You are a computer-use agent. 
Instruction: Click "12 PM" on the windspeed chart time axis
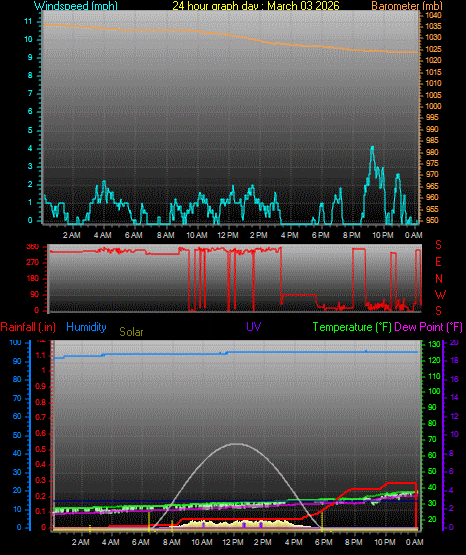coord(228,235)
